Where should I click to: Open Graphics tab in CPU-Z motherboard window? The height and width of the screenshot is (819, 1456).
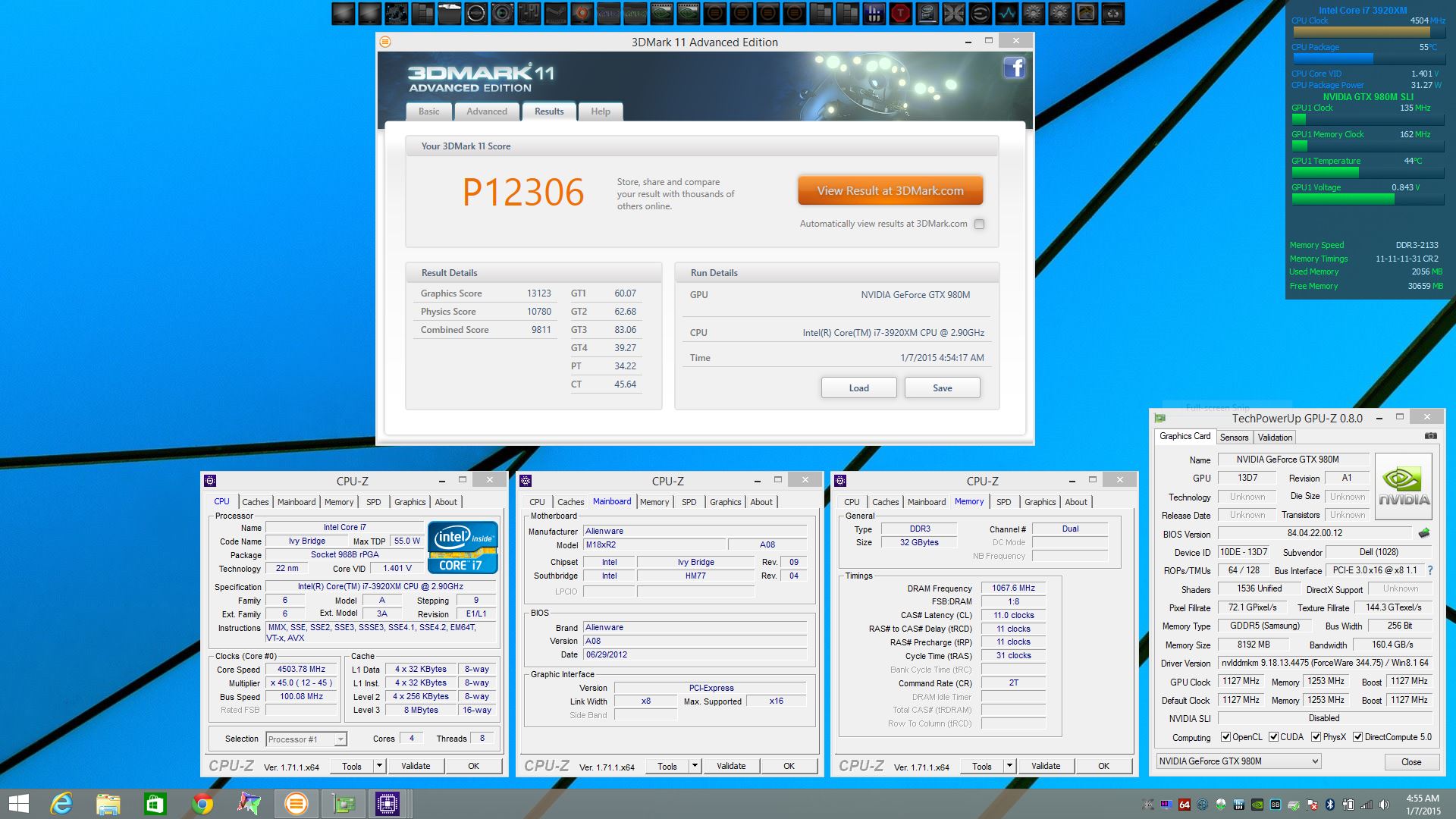[x=725, y=502]
